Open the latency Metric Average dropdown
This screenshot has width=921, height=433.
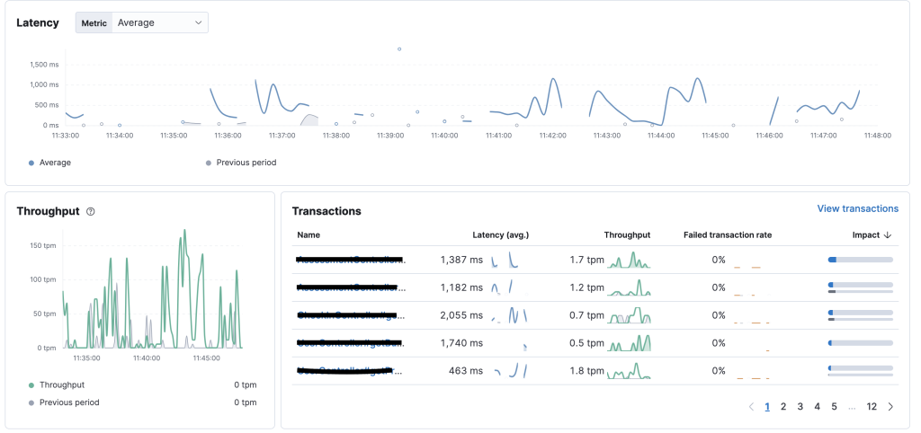click(x=142, y=23)
